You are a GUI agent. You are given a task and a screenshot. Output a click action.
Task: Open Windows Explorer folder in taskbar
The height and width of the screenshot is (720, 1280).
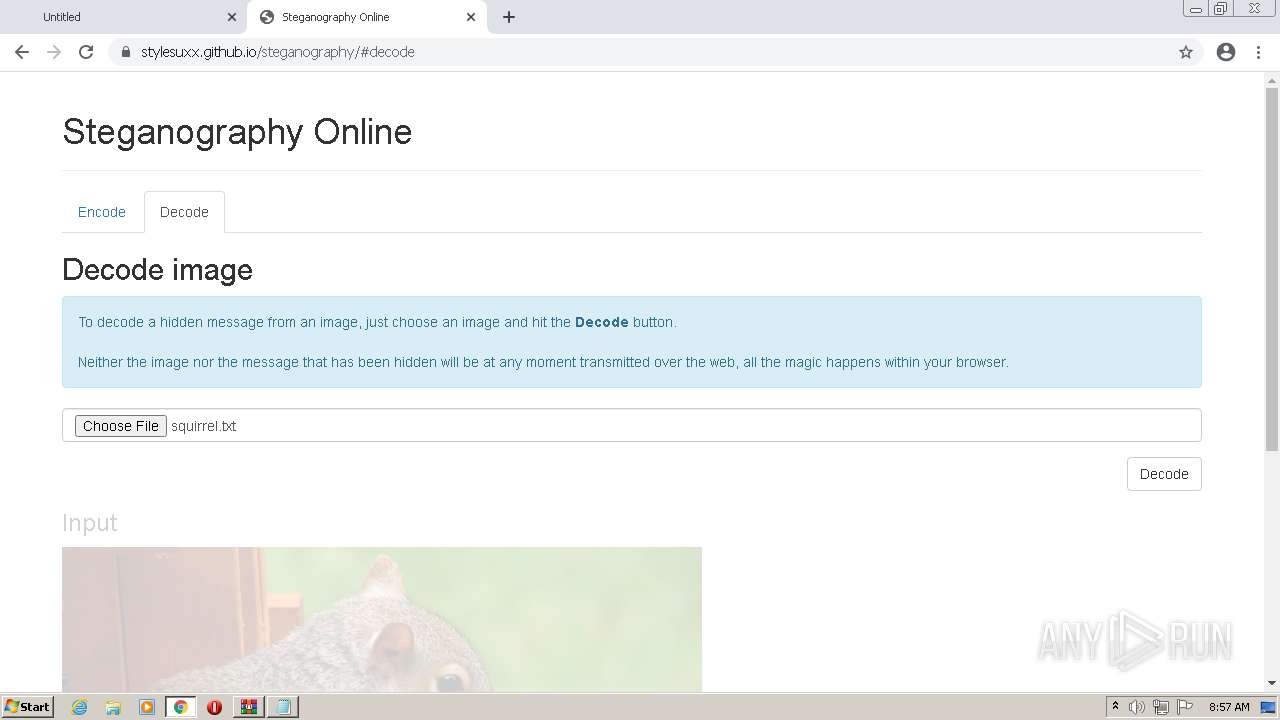[113, 707]
